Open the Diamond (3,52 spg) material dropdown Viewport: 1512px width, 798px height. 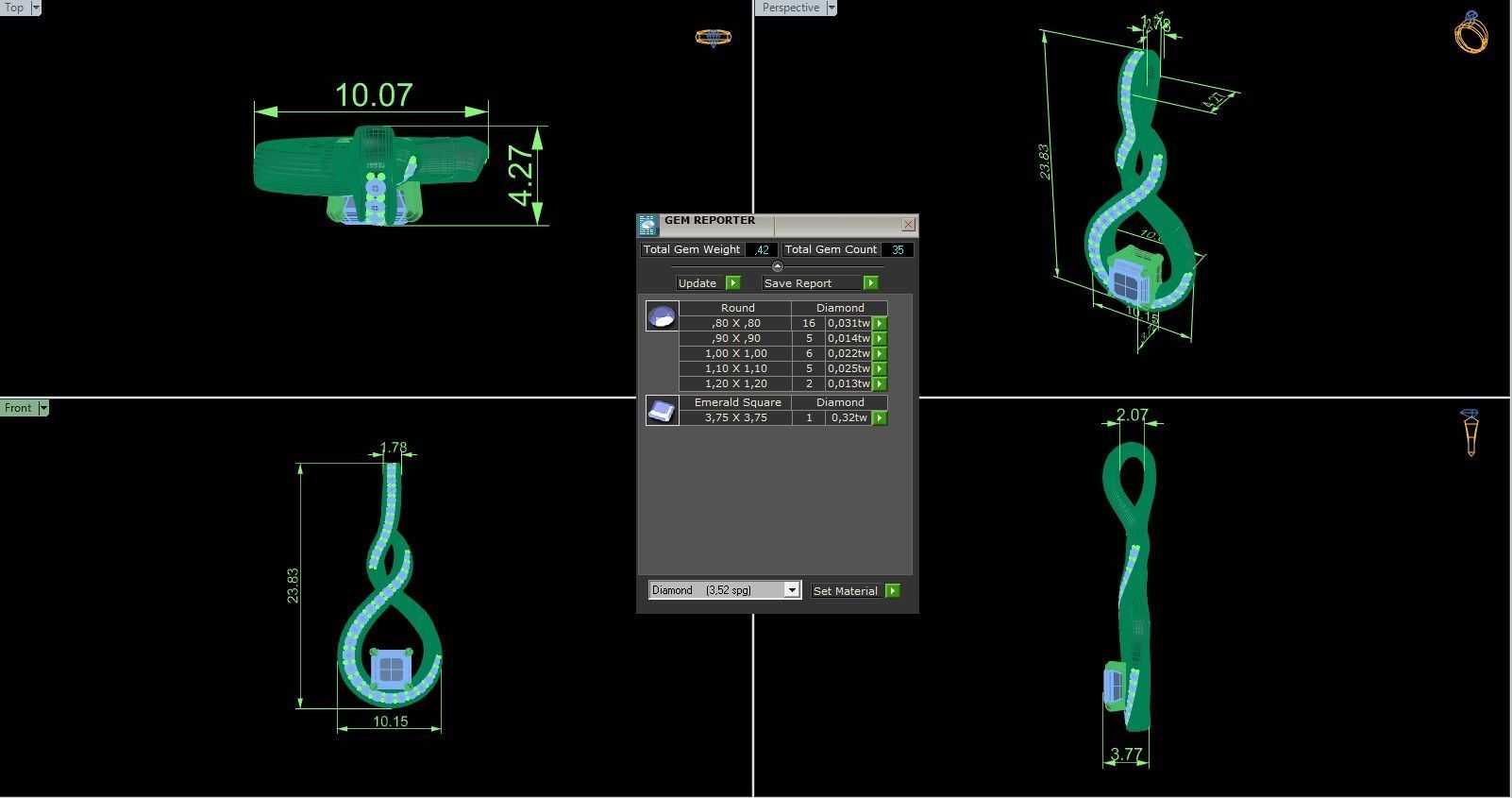pyautogui.click(x=792, y=590)
